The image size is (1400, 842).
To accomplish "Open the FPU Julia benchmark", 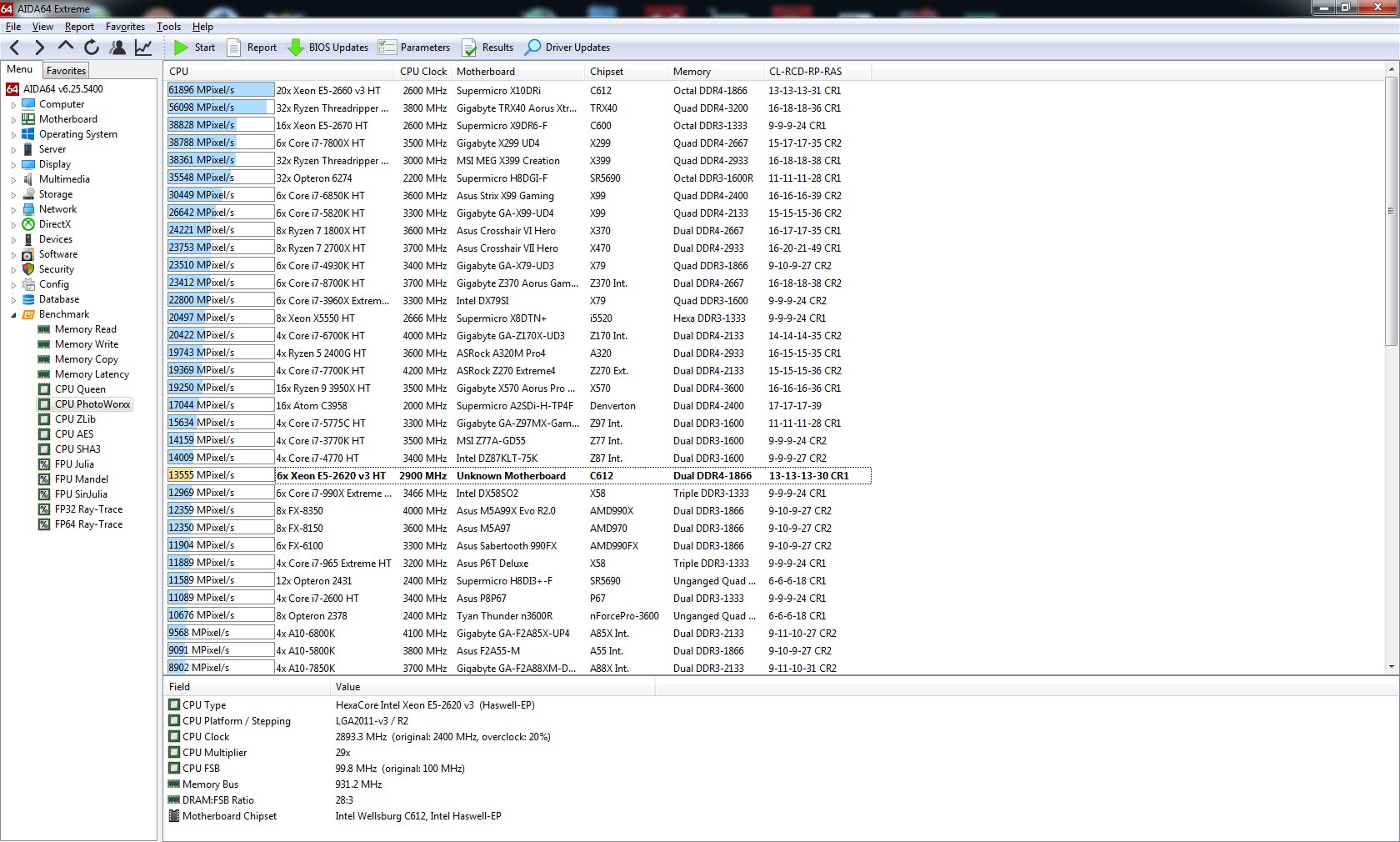I will [x=74, y=464].
